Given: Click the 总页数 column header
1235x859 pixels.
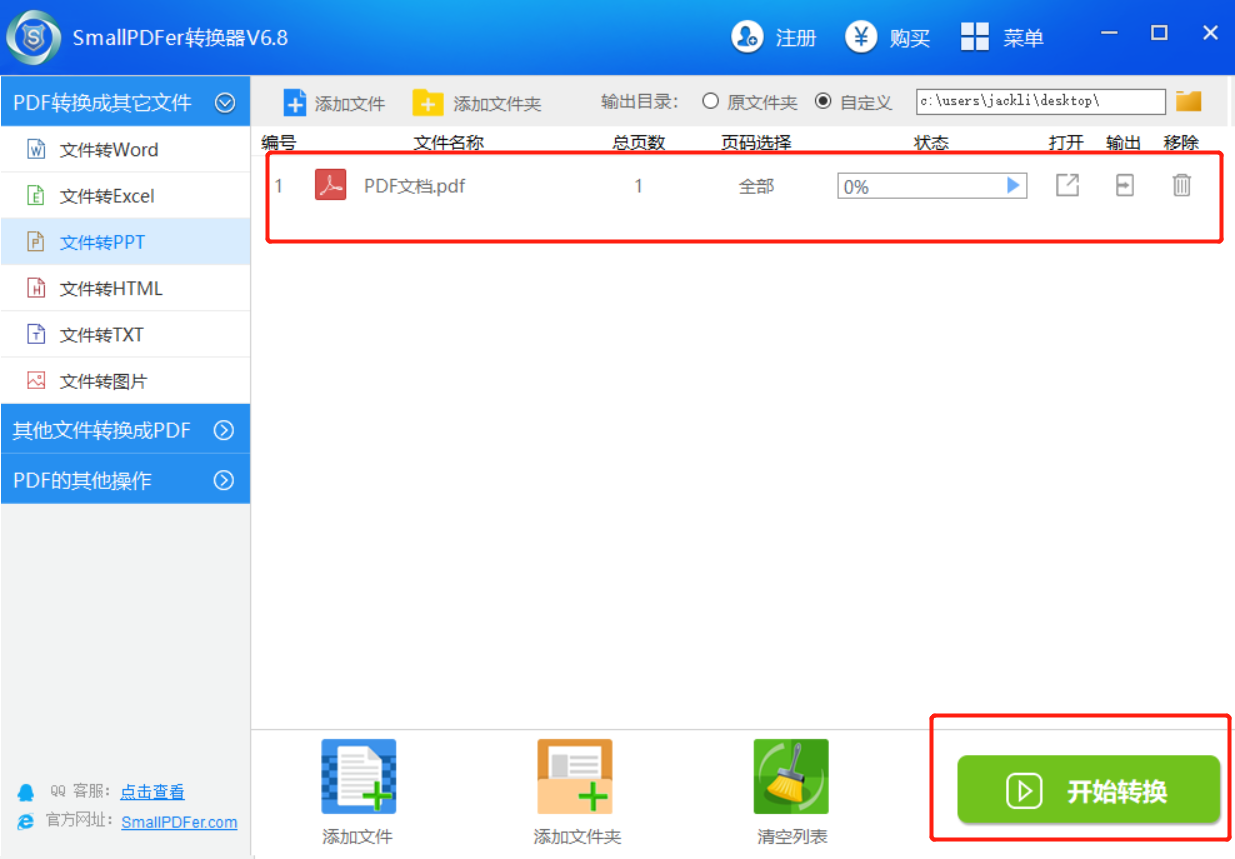Looking at the screenshot, I should pyautogui.click(x=639, y=143).
